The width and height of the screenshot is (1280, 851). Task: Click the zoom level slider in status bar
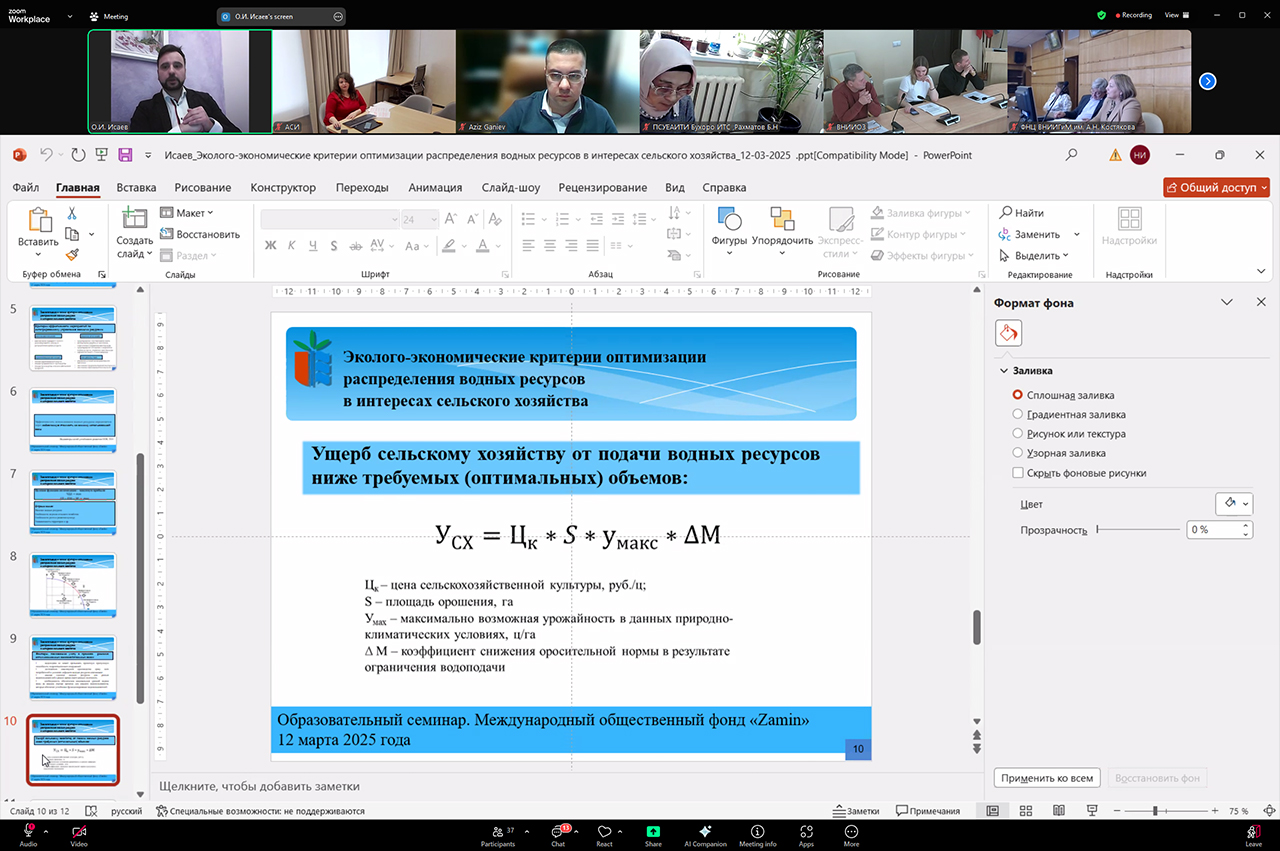[x=1163, y=811]
